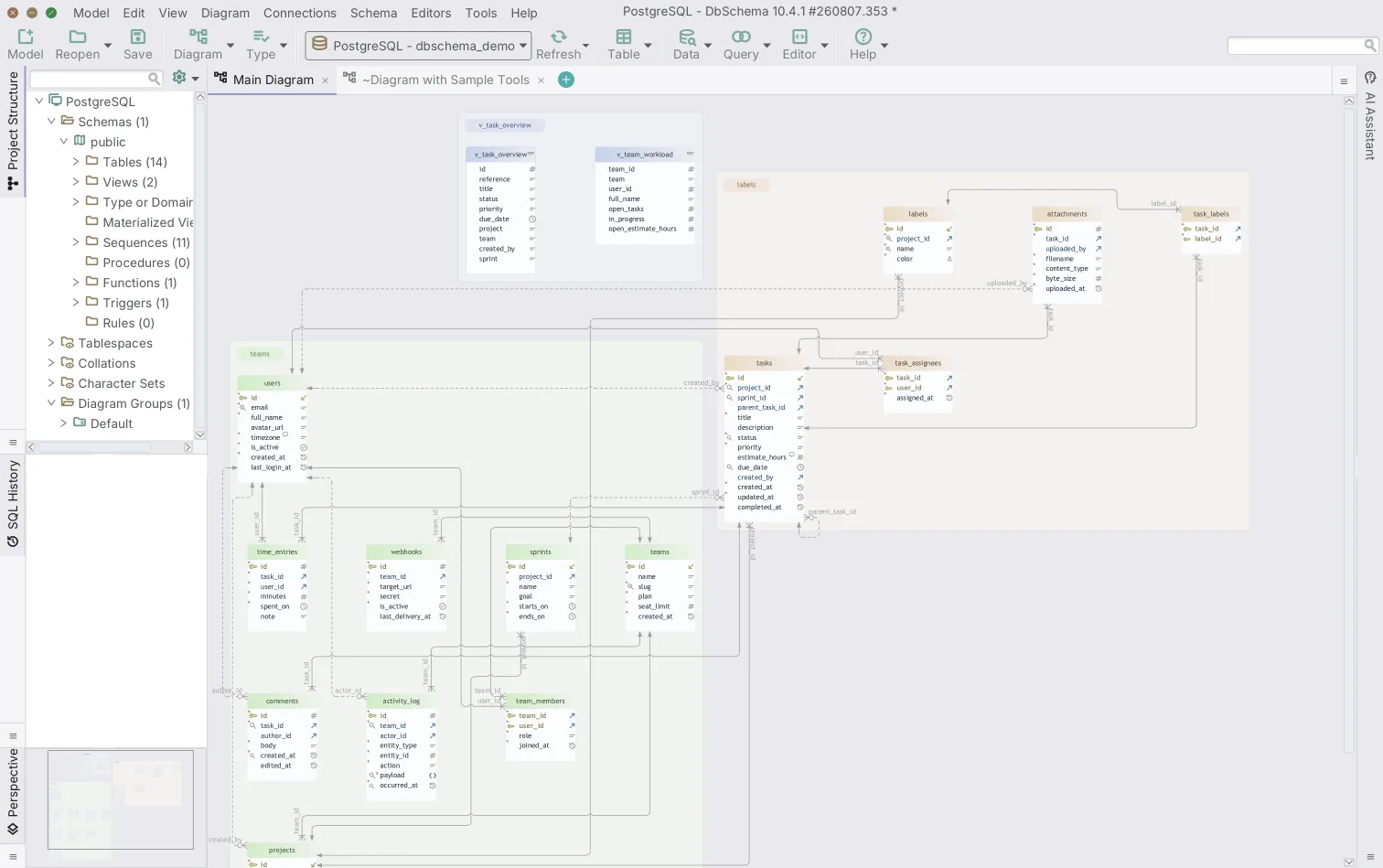Add a new diagram tab
This screenshot has height=868, width=1383.
(x=566, y=80)
